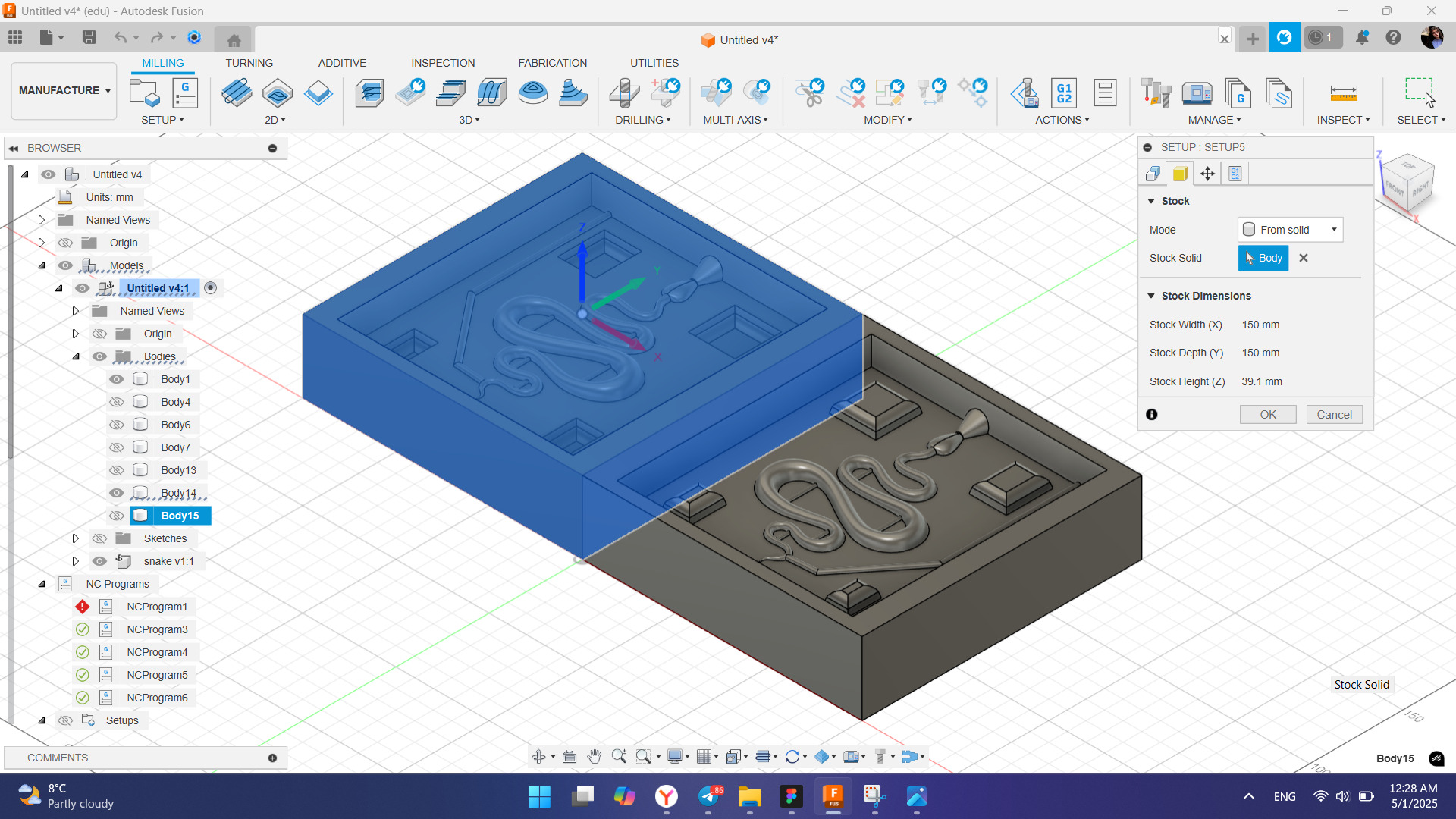
Task: Open the Post Process tab in dialog
Action: [x=1235, y=174]
